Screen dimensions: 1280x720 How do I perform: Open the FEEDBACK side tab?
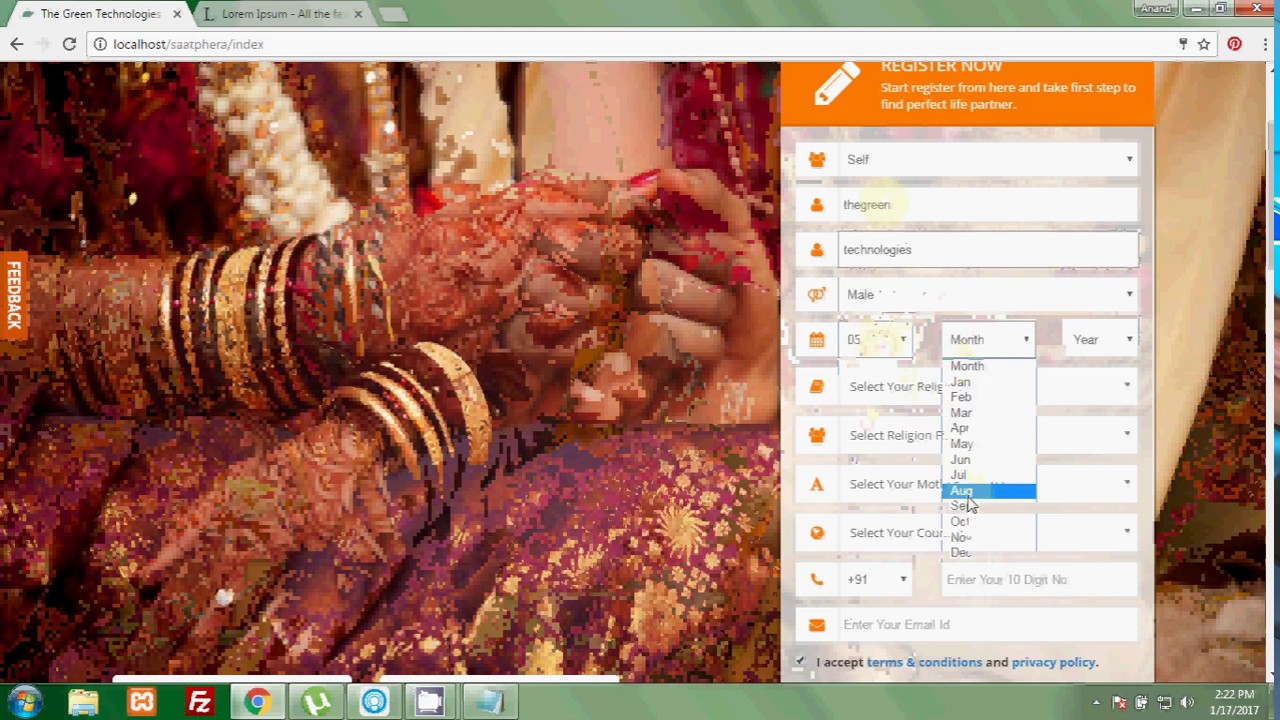point(13,295)
